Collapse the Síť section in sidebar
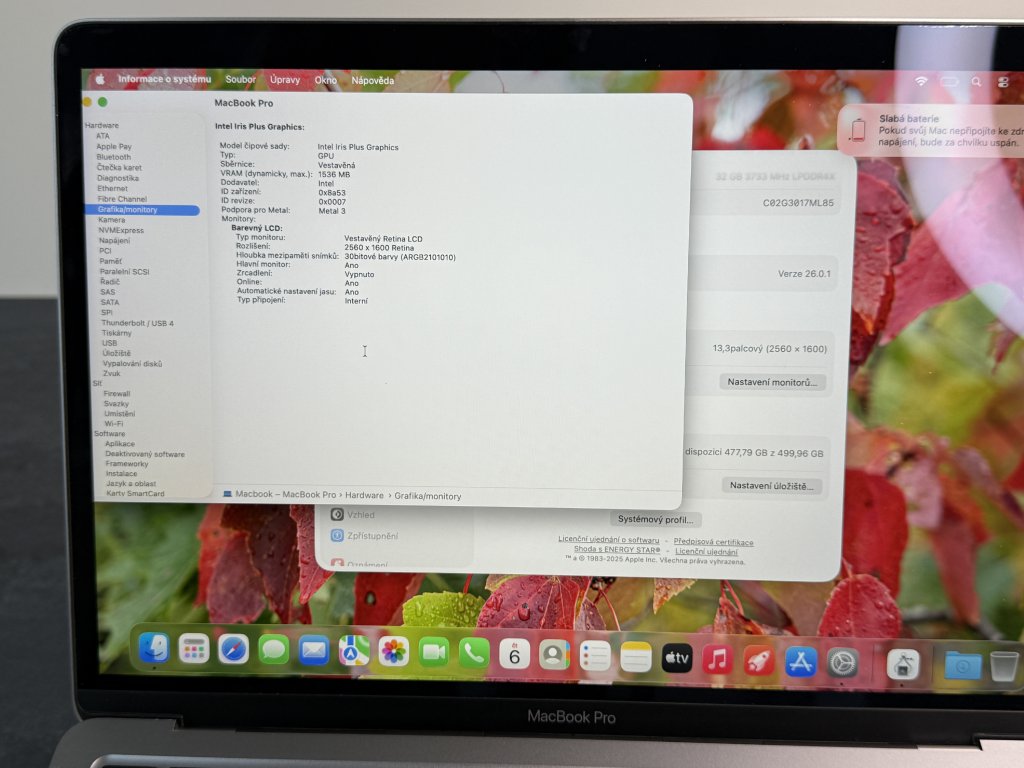The width and height of the screenshot is (1024, 768). tap(98, 383)
